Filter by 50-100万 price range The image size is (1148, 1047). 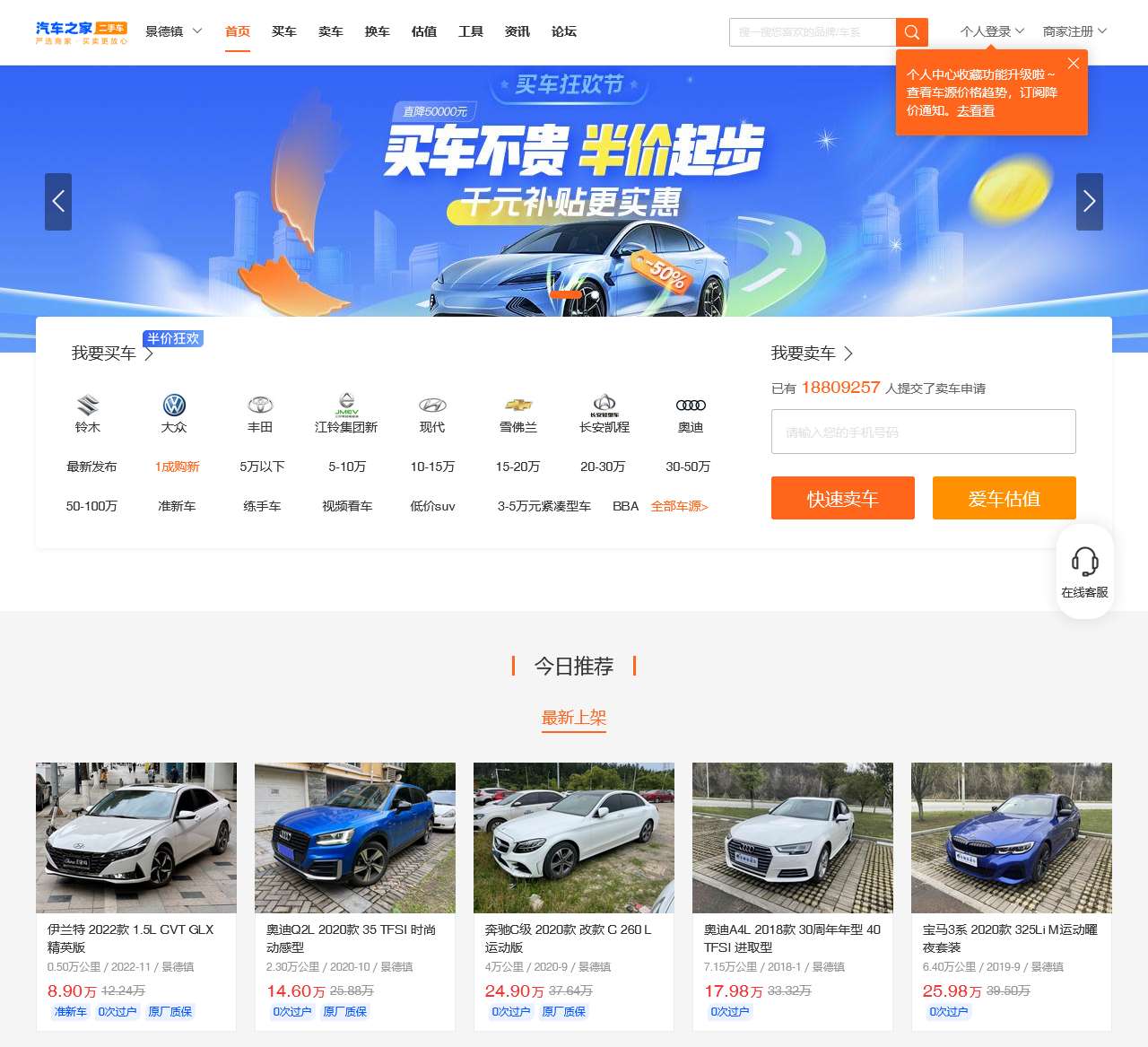(x=91, y=506)
